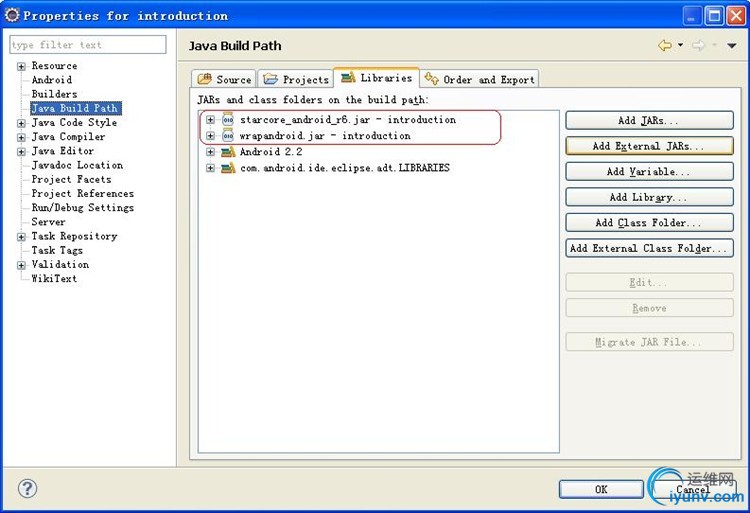Select Java Build Path item

pos(76,108)
